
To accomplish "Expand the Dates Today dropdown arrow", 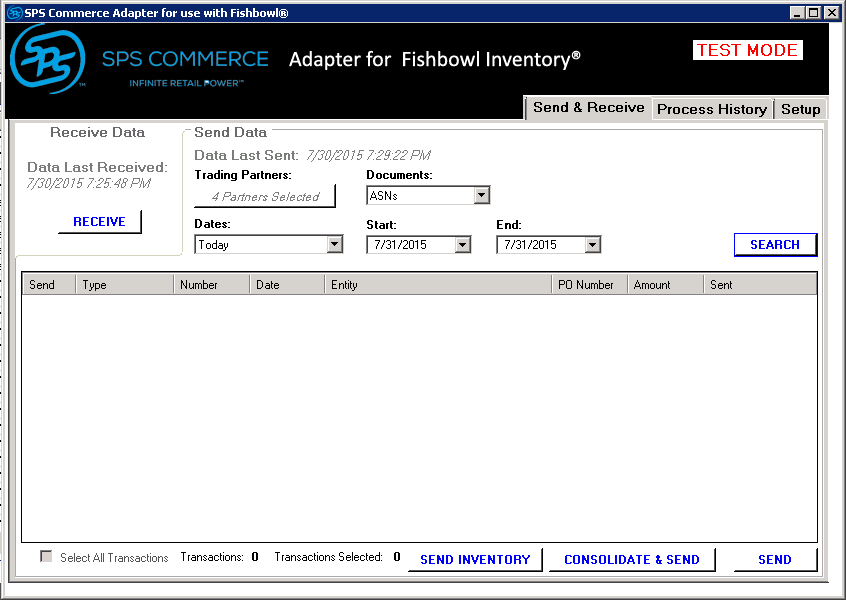I will click(335, 244).
